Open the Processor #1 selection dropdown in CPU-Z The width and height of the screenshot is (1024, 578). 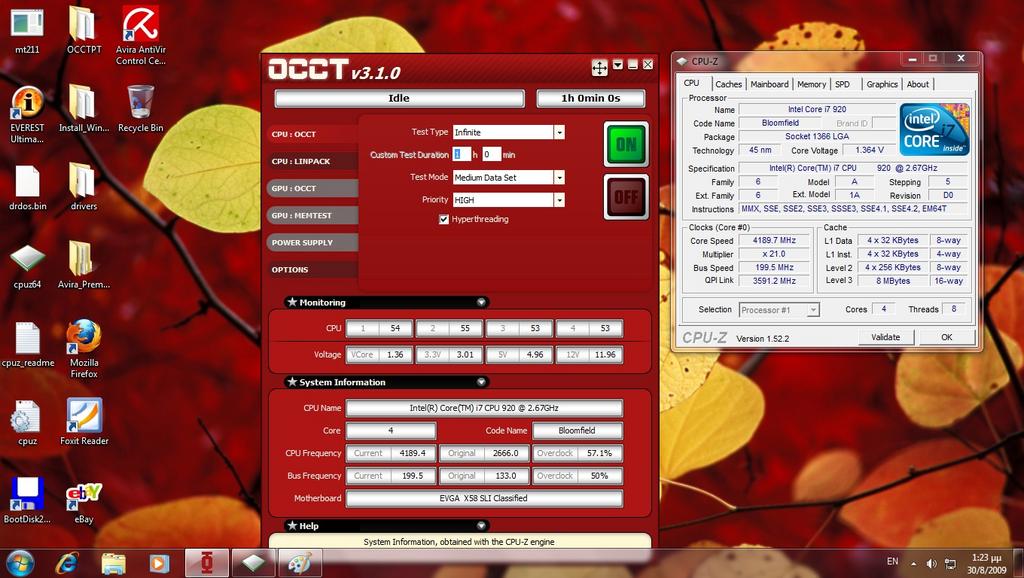(x=813, y=310)
